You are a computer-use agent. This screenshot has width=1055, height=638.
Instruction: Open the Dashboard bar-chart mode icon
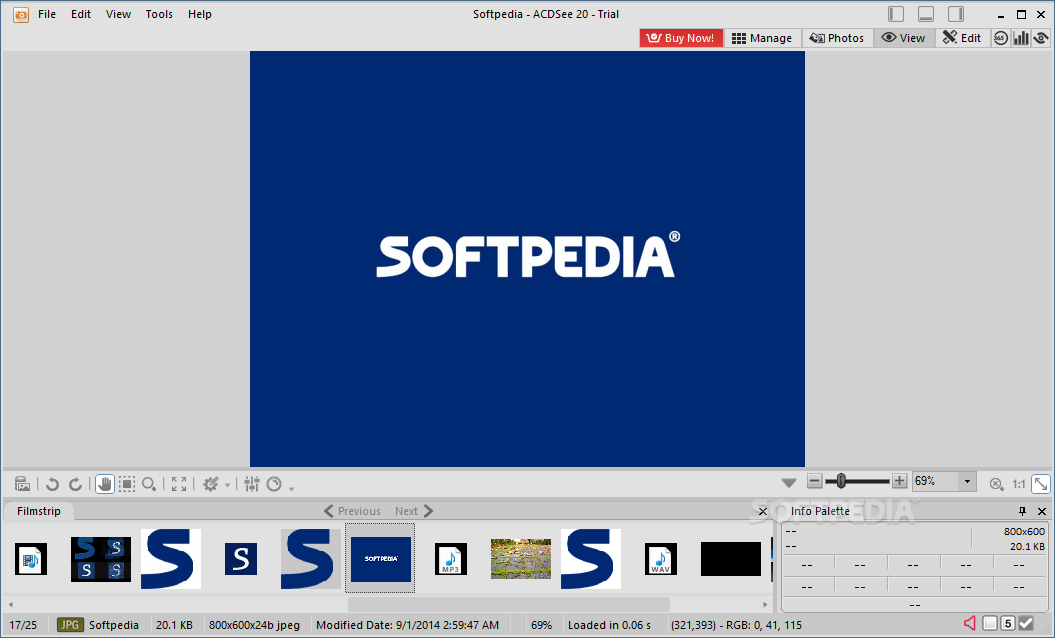(x=1021, y=38)
